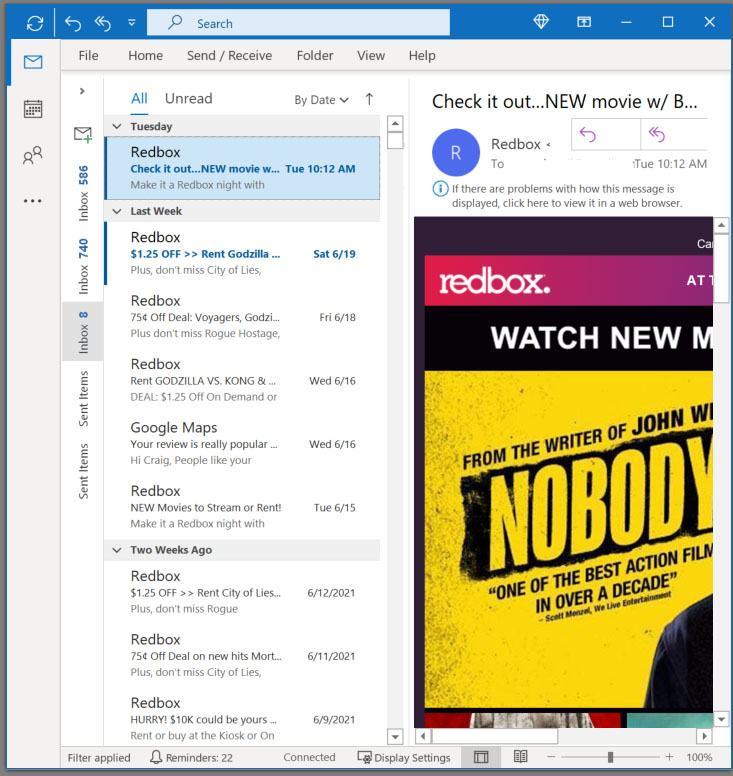This screenshot has height=776, width=733.
Task: Switch to Normal view layout icon
Action: click(481, 757)
